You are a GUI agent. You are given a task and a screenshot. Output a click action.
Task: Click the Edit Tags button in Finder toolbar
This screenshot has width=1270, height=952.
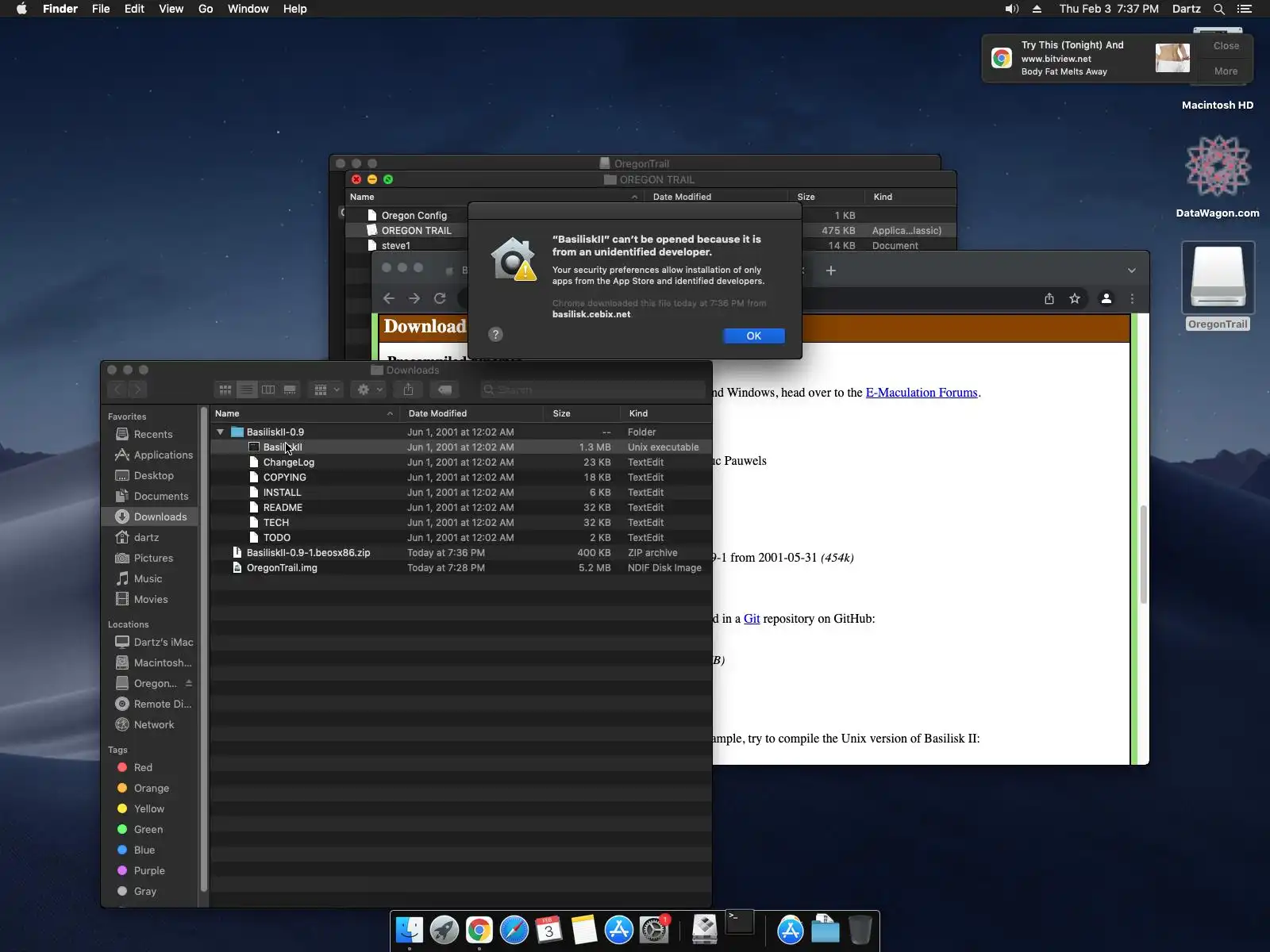tap(444, 390)
